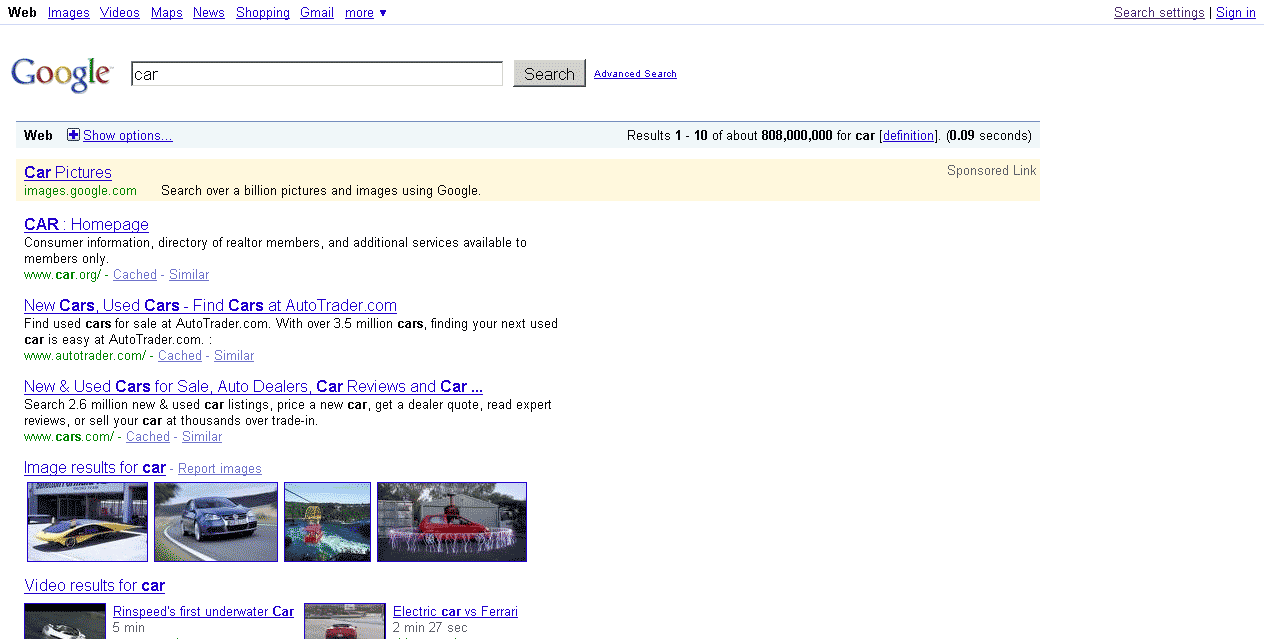View Cached copy of www.cars.com
Screen dimensions: 1264x639
(x=148, y=437)
